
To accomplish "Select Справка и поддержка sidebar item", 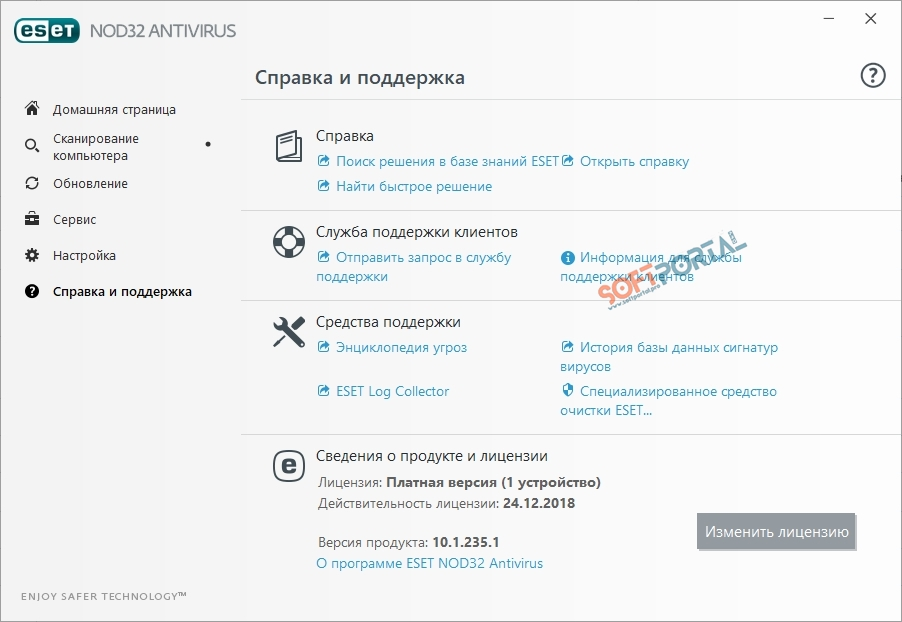I will click(123, 292).
